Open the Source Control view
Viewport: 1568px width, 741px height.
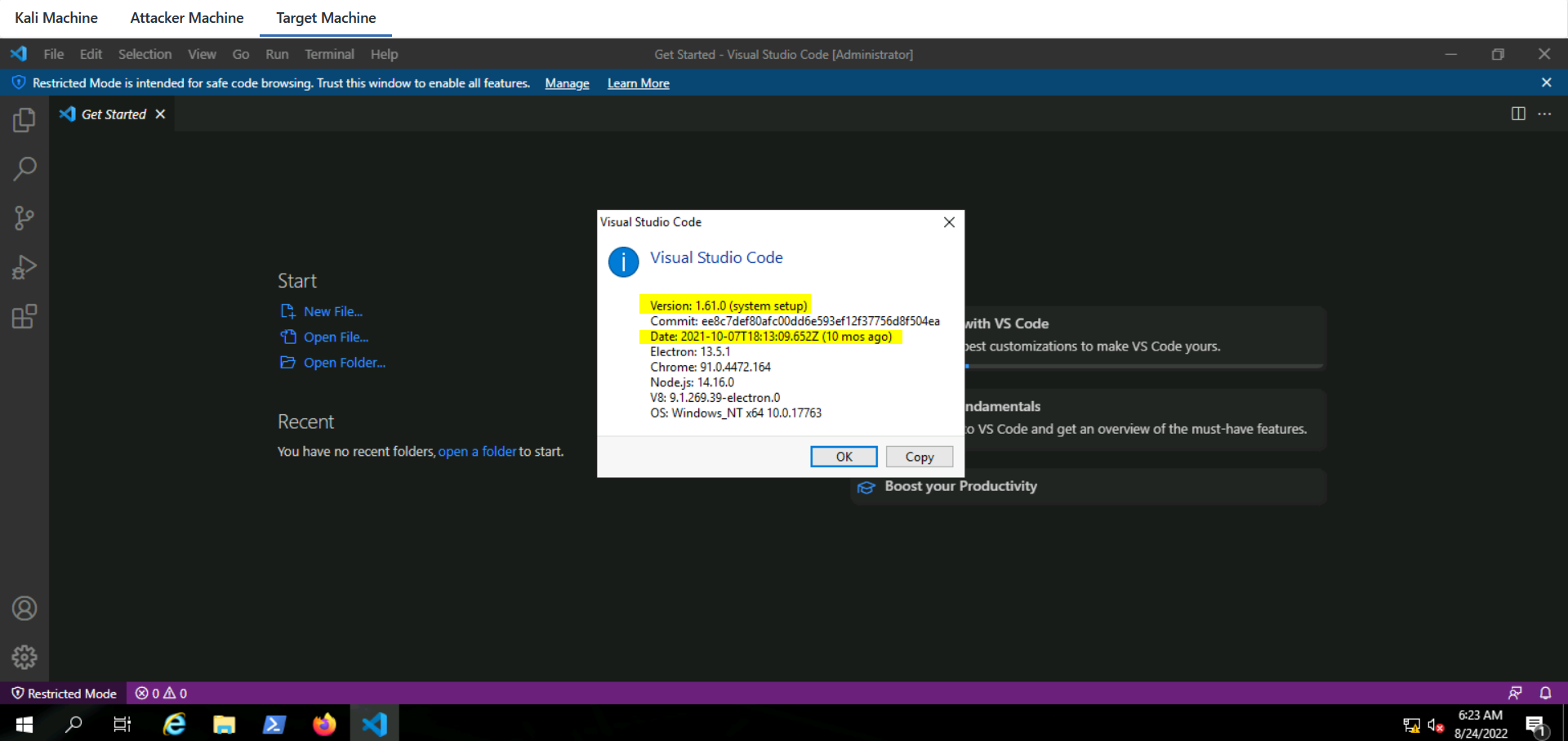[x=24, y=218]
